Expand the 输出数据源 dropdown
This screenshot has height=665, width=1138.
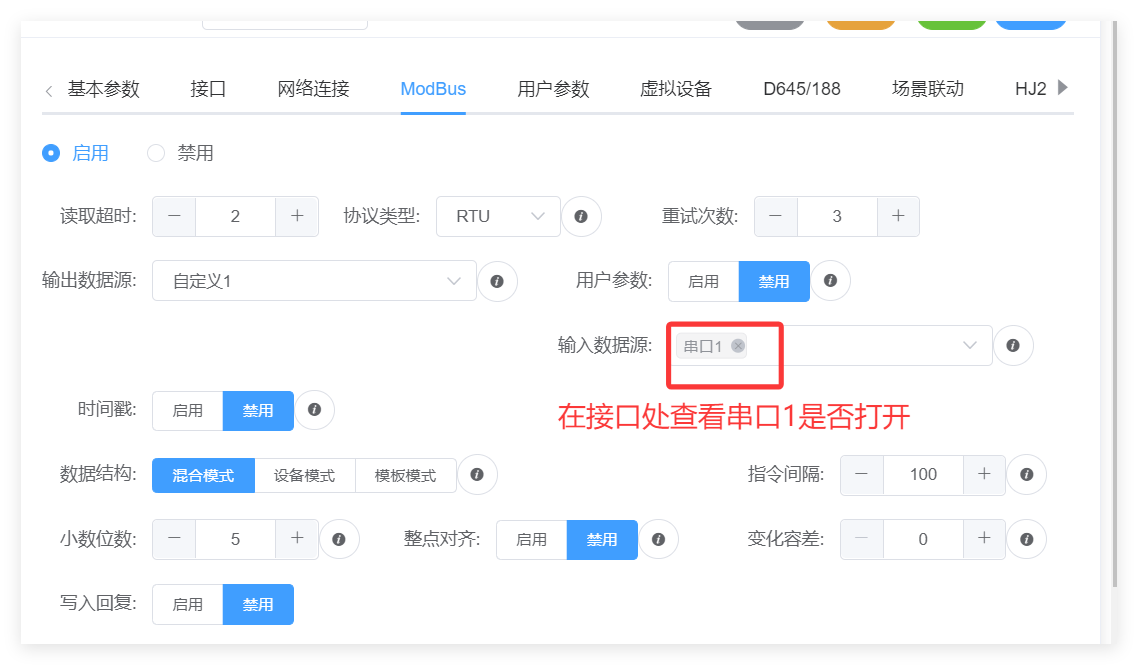pos(314,281)
